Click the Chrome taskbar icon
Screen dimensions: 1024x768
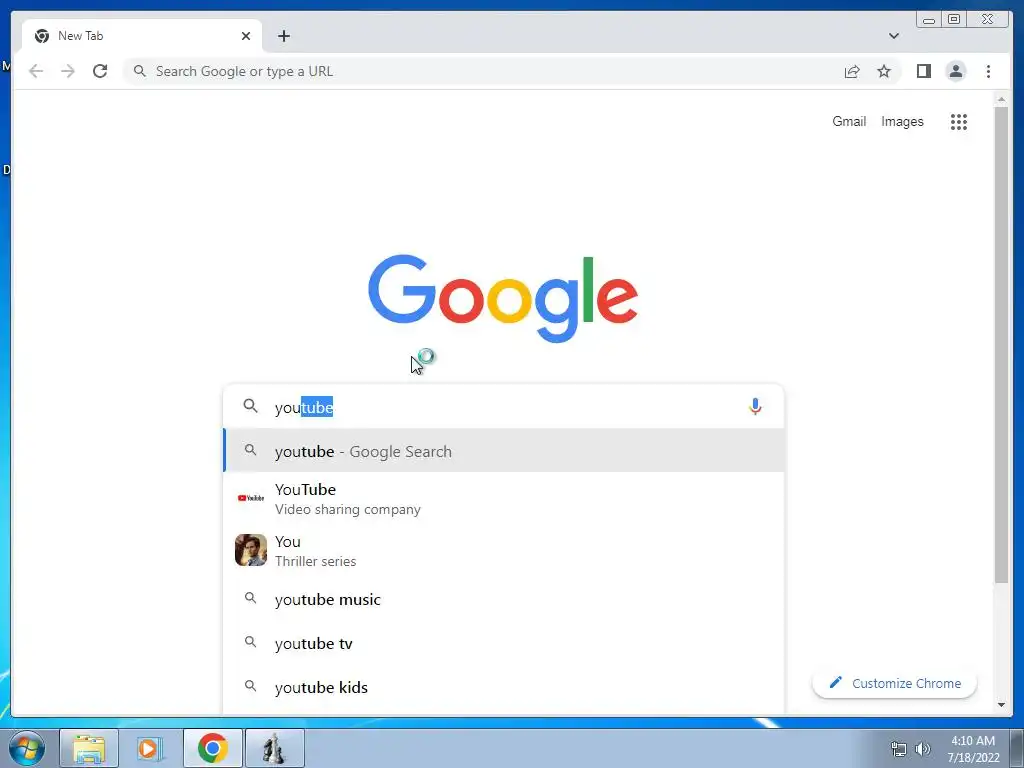[x=212, y=748]
